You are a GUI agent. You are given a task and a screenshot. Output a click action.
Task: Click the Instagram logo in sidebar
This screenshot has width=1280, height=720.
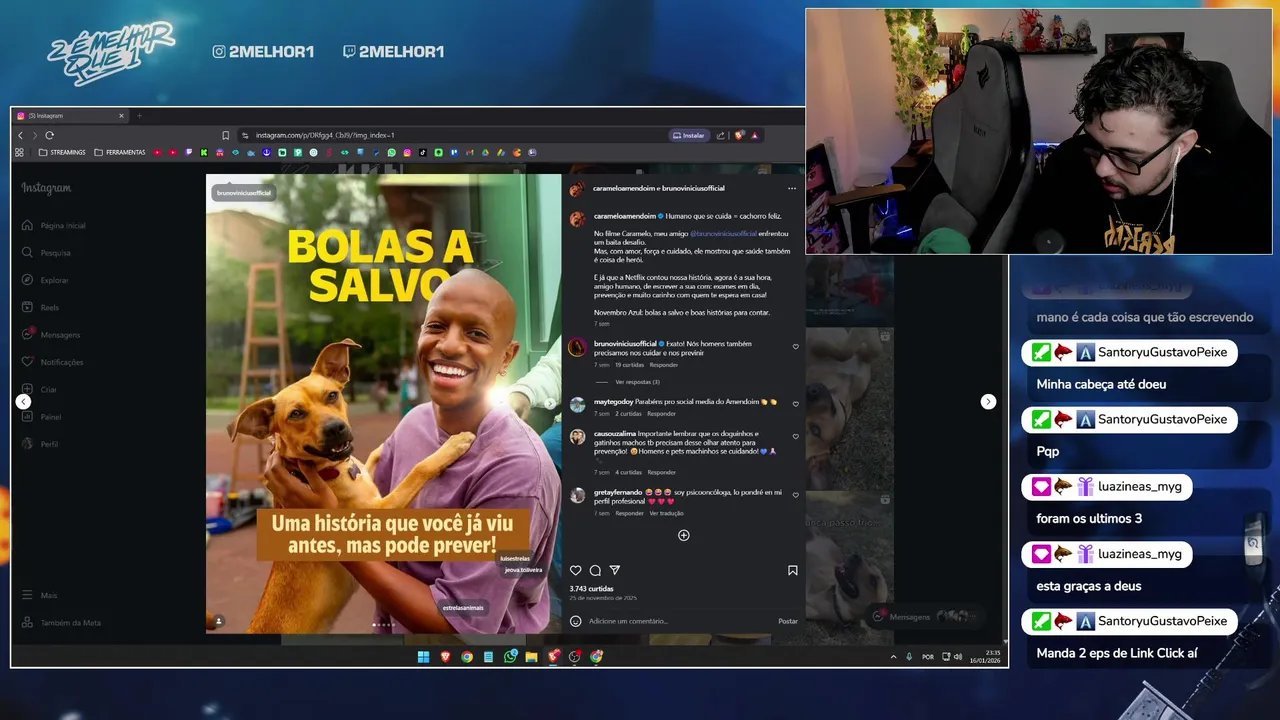tap(46, 188)
